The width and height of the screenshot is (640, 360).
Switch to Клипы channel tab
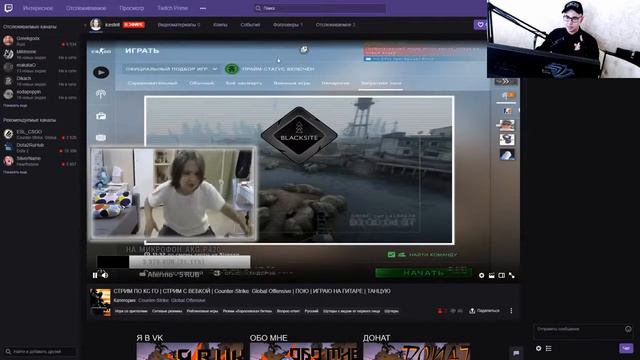pos(220,25)
